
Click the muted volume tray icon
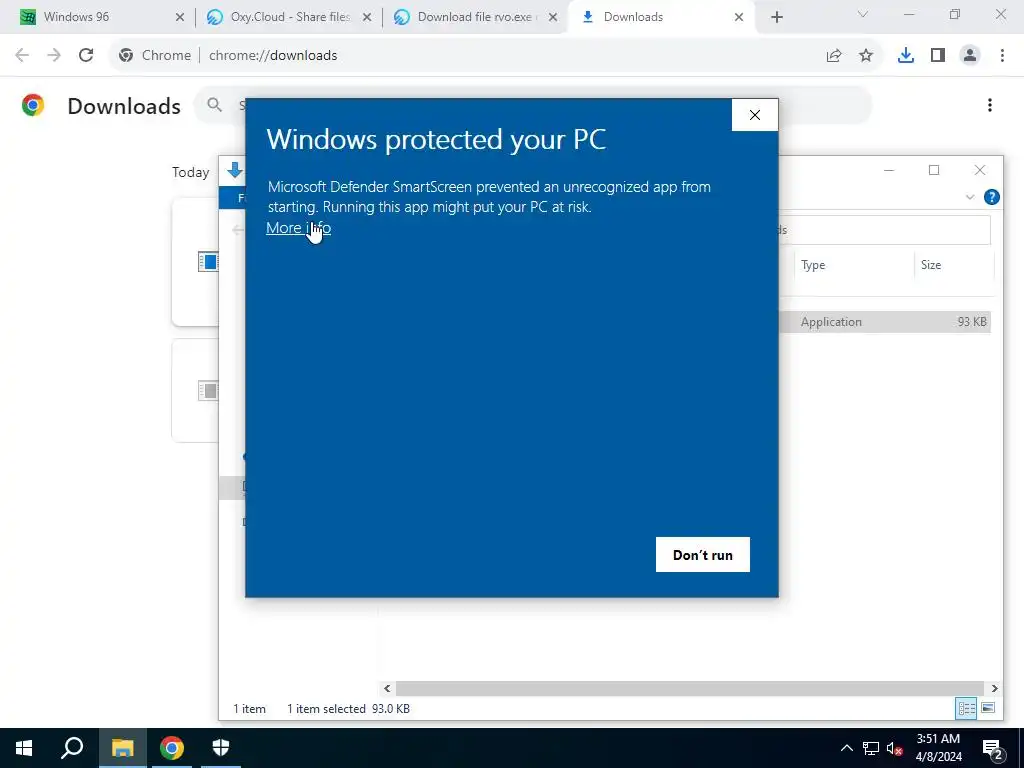[894, 748]
